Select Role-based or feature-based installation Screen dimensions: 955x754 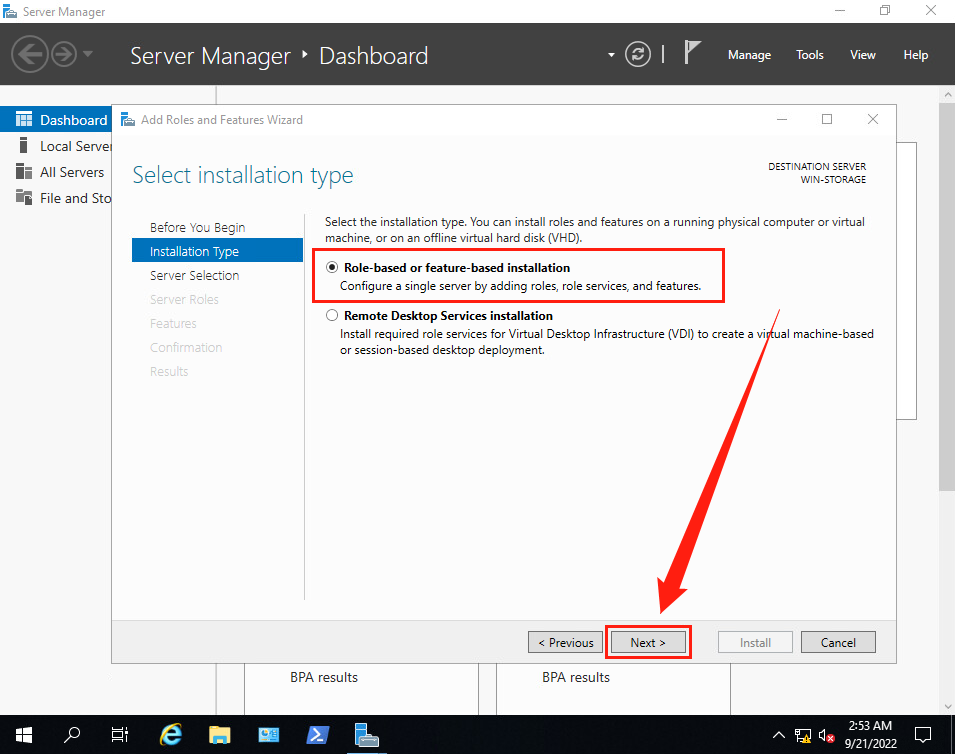click(x=333, y=268)
